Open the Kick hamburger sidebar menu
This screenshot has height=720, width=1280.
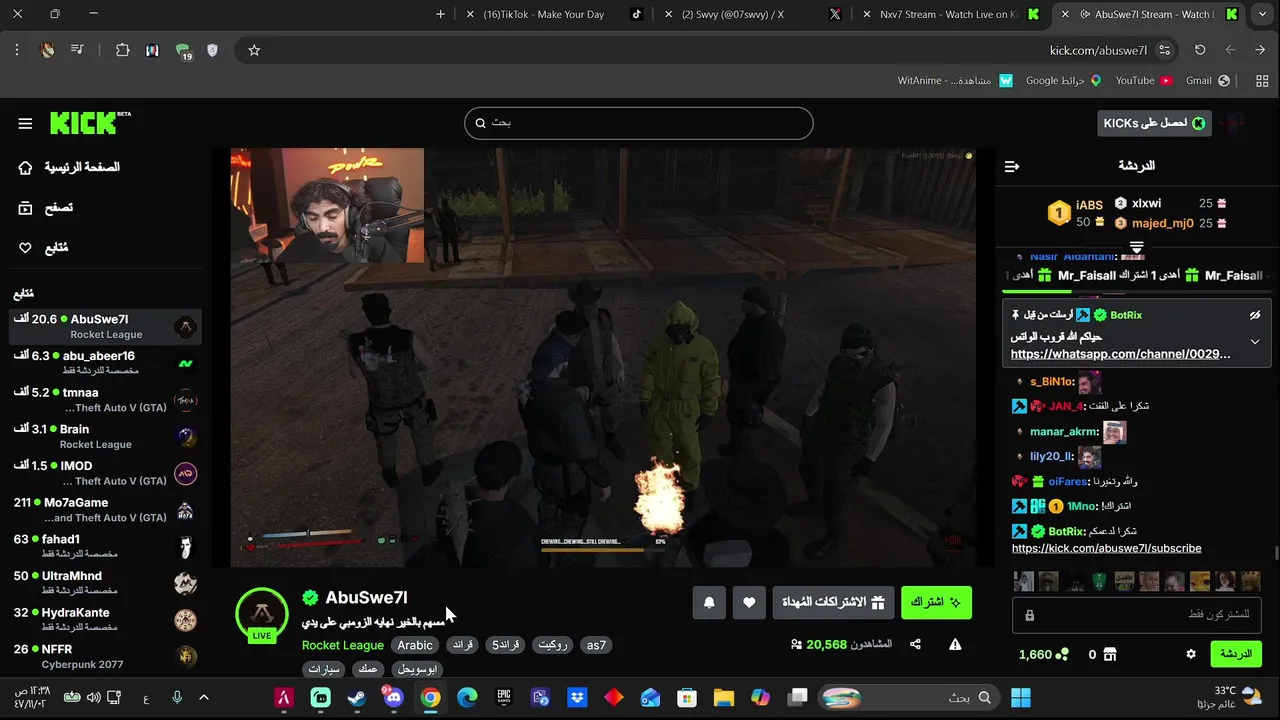point(25,123)
